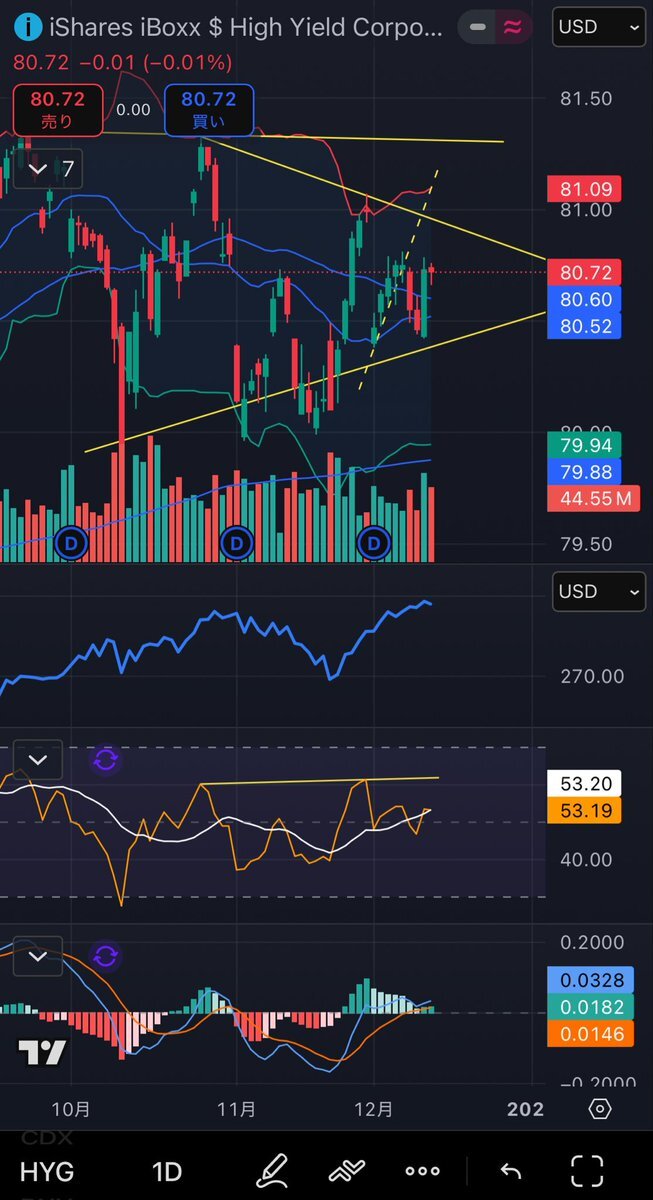The image size is (653, 1200).
Task: Tap the dividend marker near 11月
Action: tap(236, 543)
